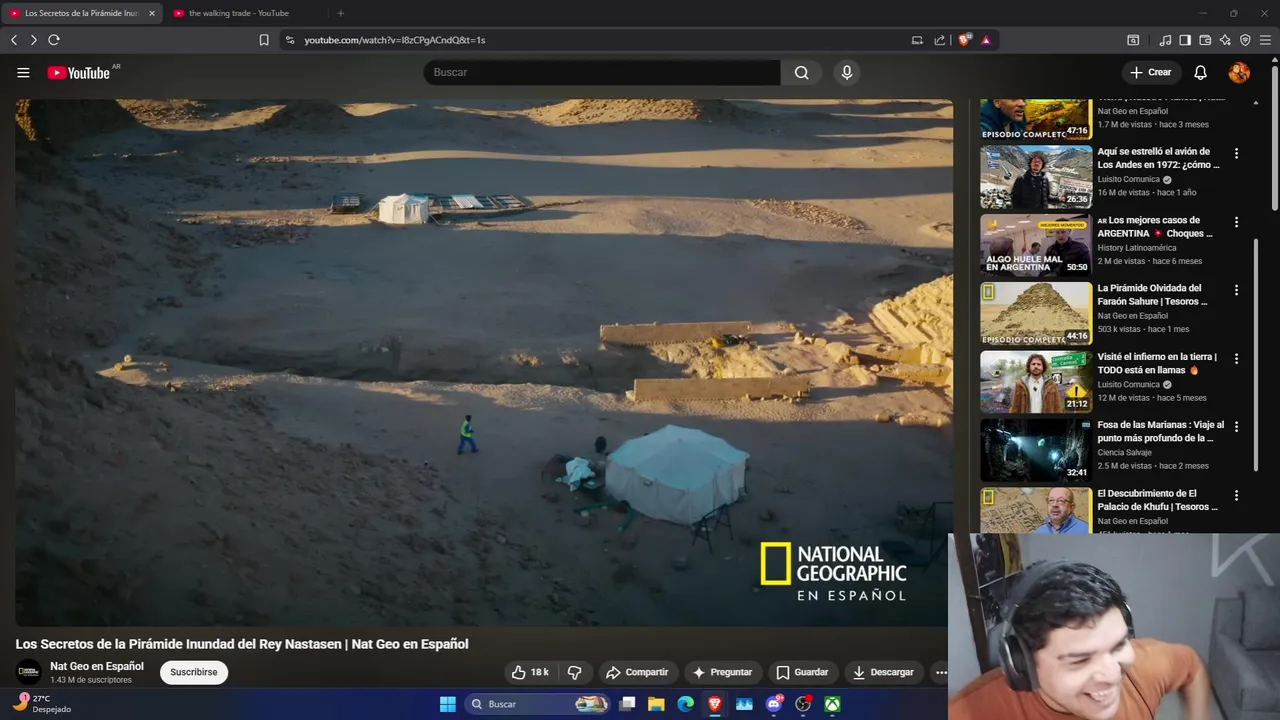Close the 'Los Secretos de la Pirámide' tab
The height and width of the screenshot is (720, 1280).
152,13
